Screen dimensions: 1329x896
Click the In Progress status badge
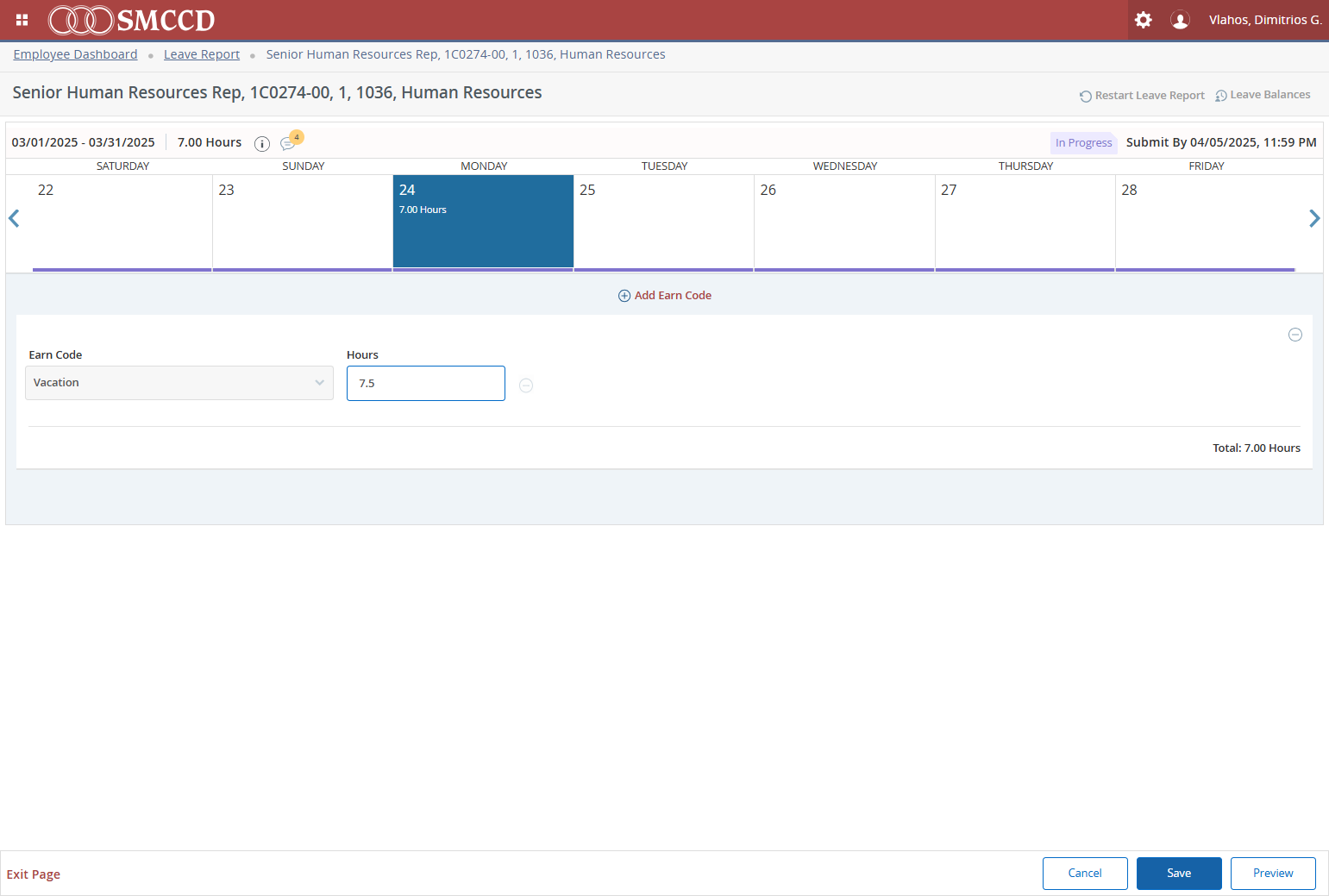point(1084,143)
